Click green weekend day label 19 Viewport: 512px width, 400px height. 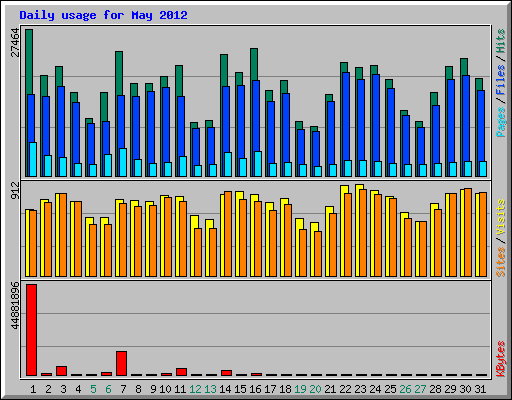(300, 389)
